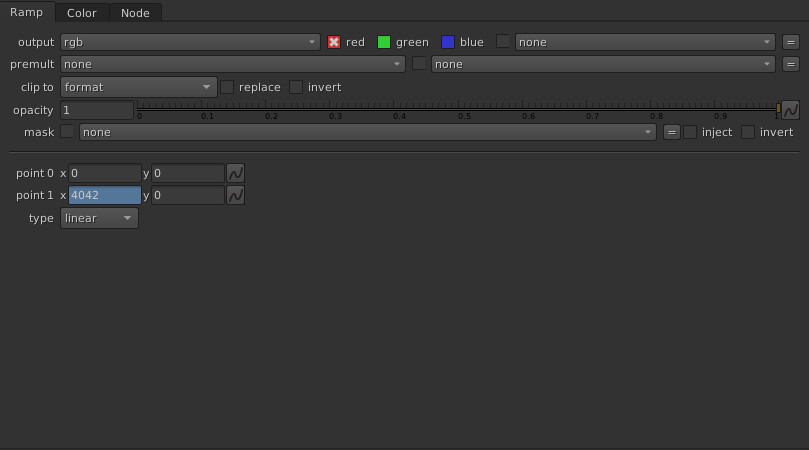Screen dimensions: 809x450
Task: Open the opacity animation curve menu
Action: click(x=790, y=110)
